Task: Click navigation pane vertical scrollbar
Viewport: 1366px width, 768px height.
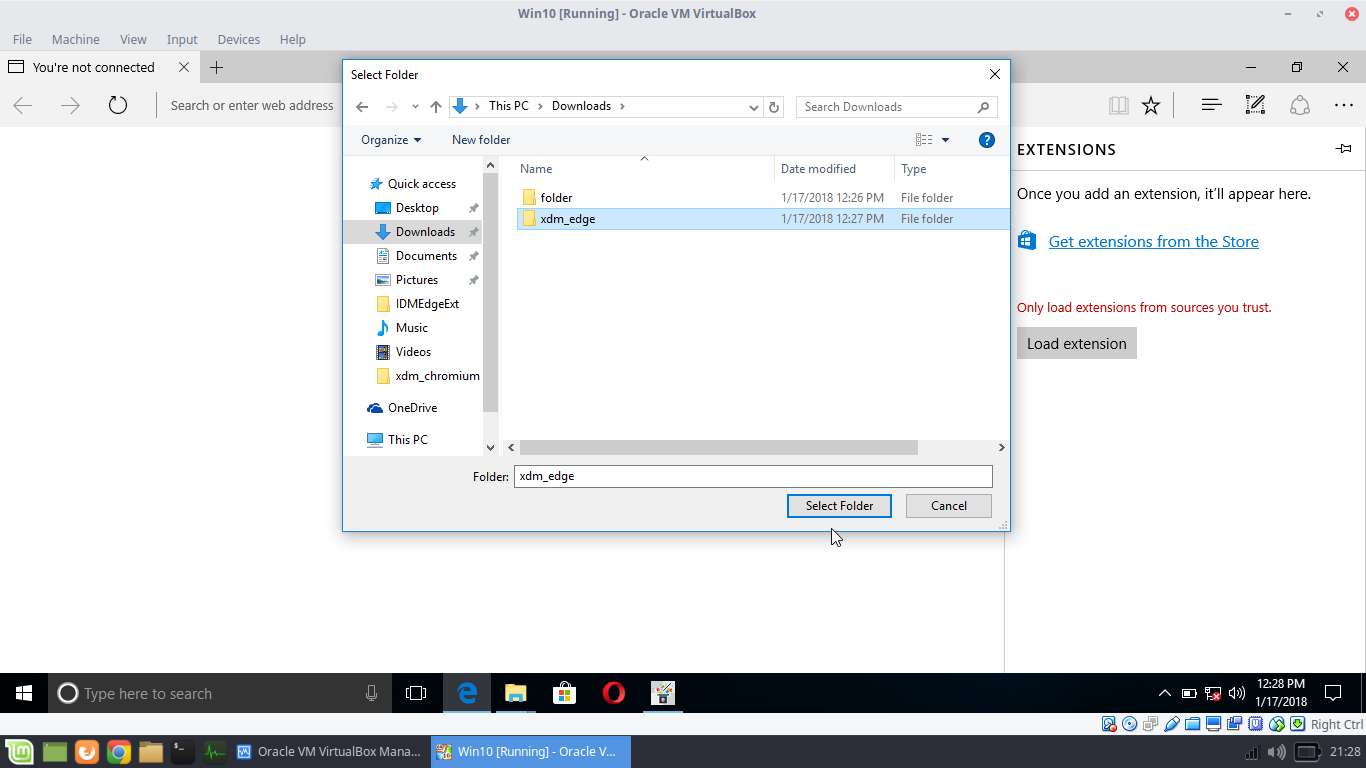Action: coord(490,293)
